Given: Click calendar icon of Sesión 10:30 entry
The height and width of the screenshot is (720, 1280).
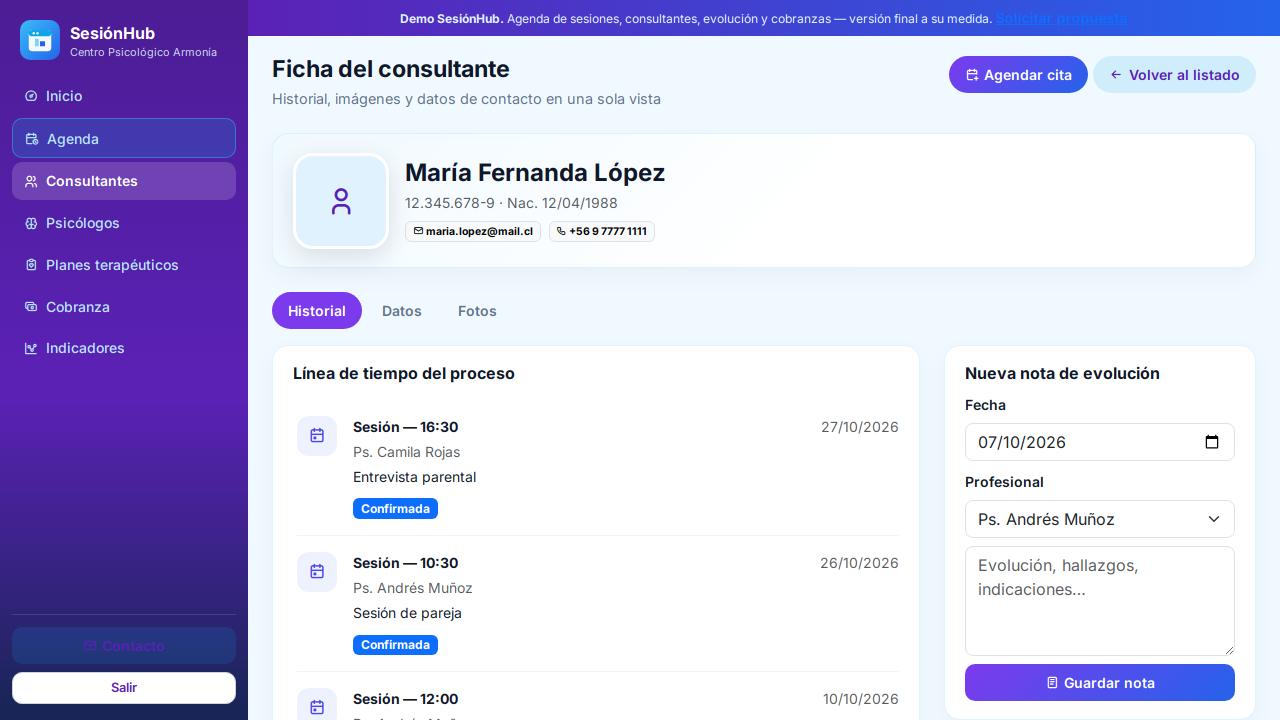Looking at the screenshot, I should point(317,571).
